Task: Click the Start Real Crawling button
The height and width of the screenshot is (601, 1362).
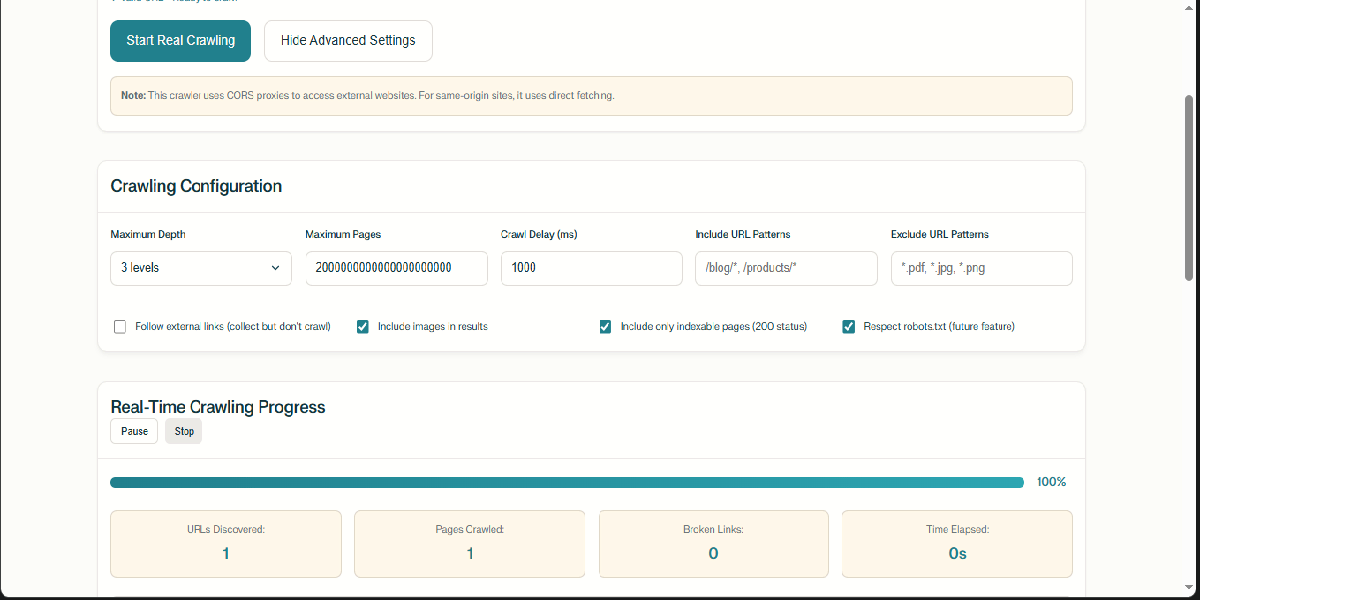Action: click(x=180, y=41)
